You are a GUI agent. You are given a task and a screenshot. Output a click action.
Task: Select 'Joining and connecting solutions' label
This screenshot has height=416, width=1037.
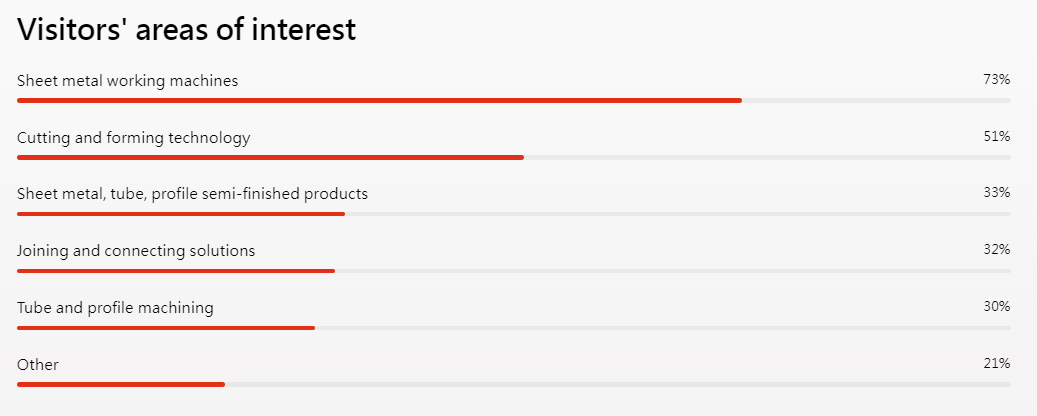(x=136, y=251)
